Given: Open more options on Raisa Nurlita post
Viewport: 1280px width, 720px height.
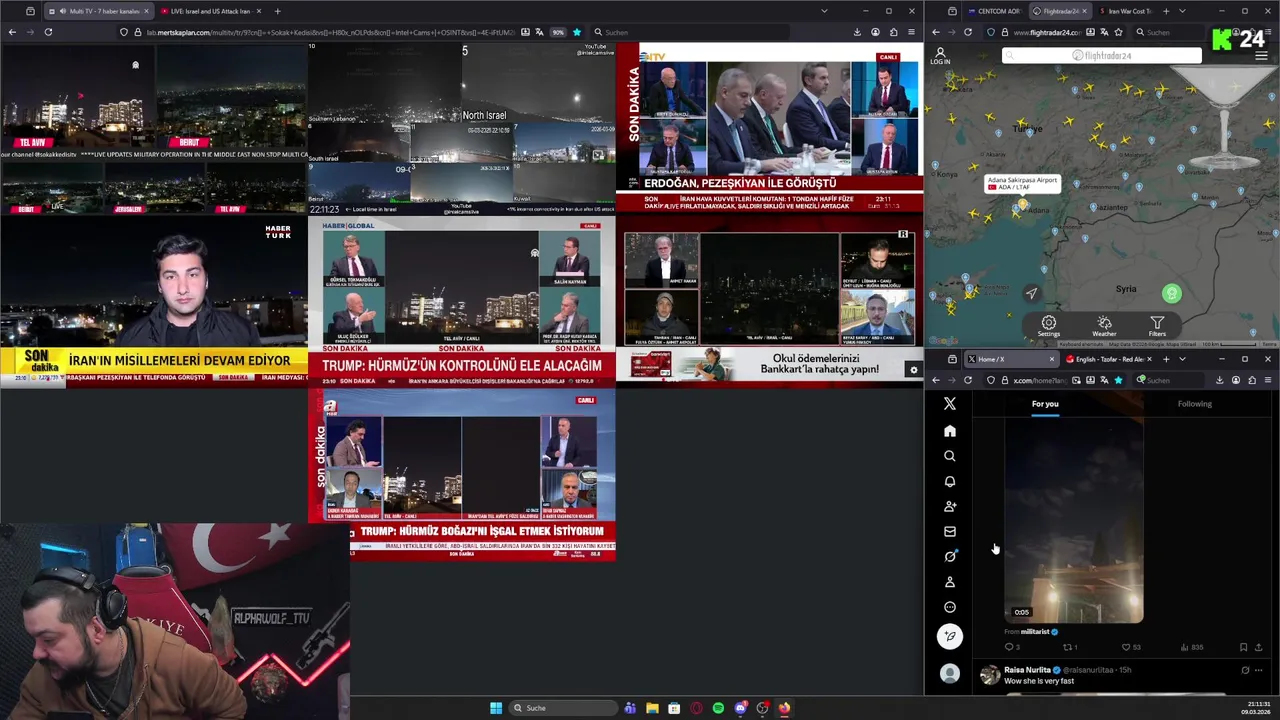Looking at the screenshot, I should [1258, 670].
